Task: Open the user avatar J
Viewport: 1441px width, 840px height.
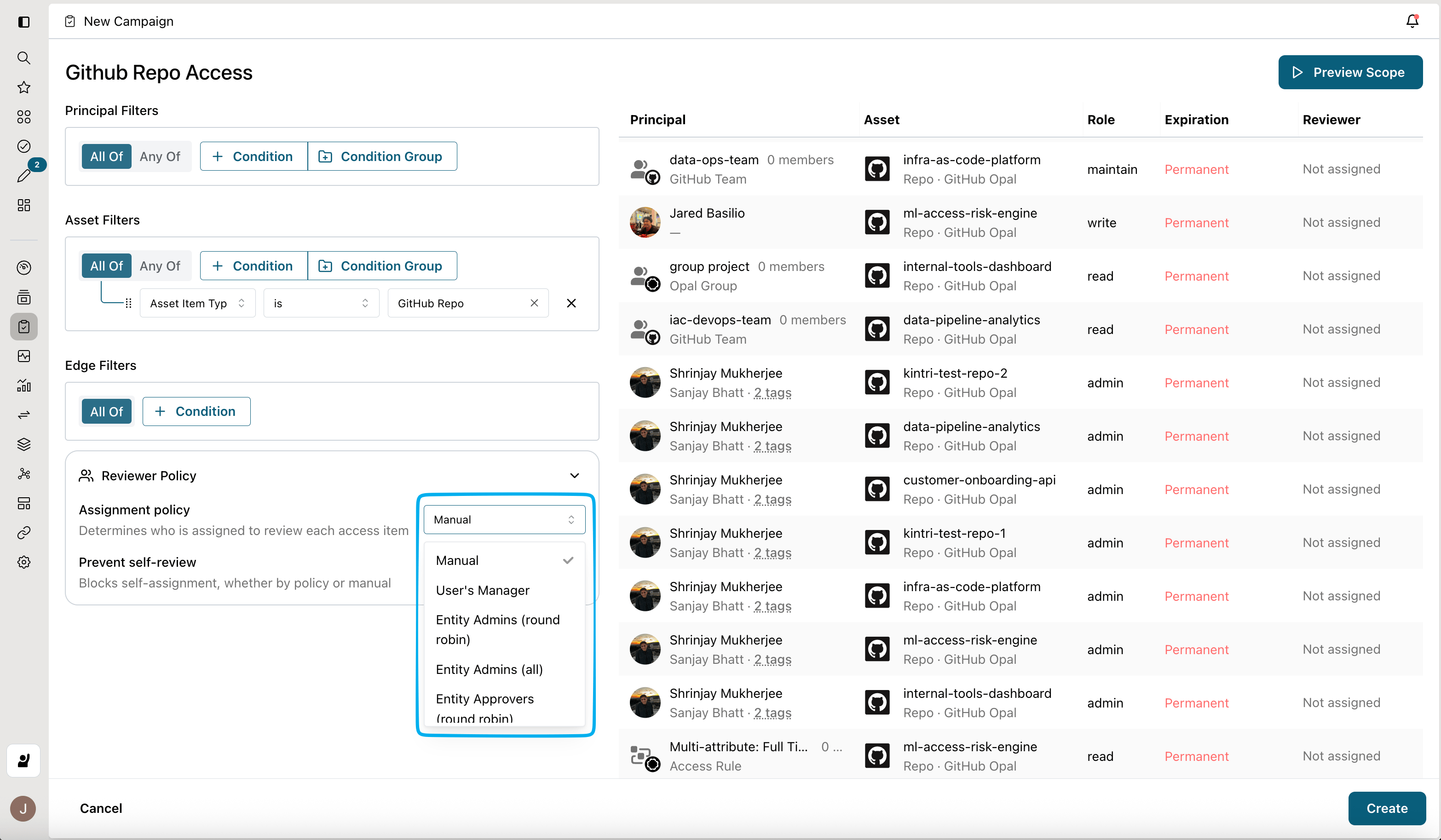Action: pos(23,809)
